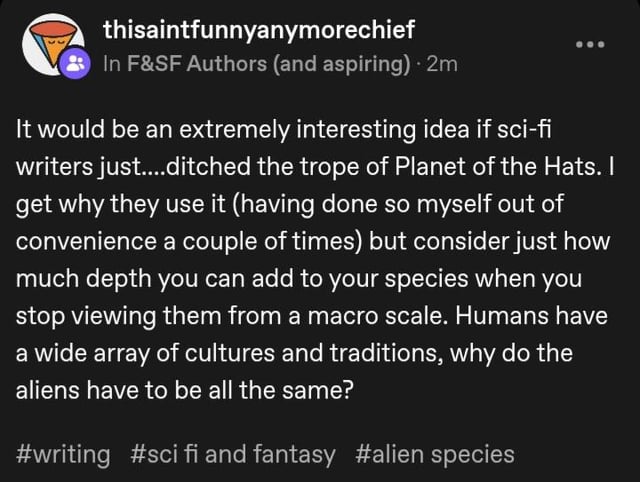This screenshot has width=640, height=482.
Task: Open the #writing tag
Action: click(x=64, y=455)
